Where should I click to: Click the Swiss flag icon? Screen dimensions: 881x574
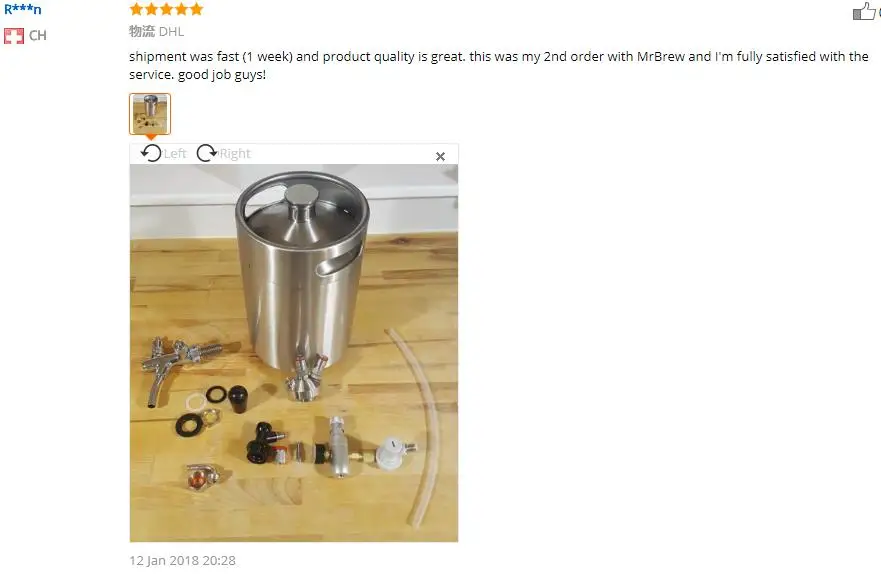click(x=14, y=36)
